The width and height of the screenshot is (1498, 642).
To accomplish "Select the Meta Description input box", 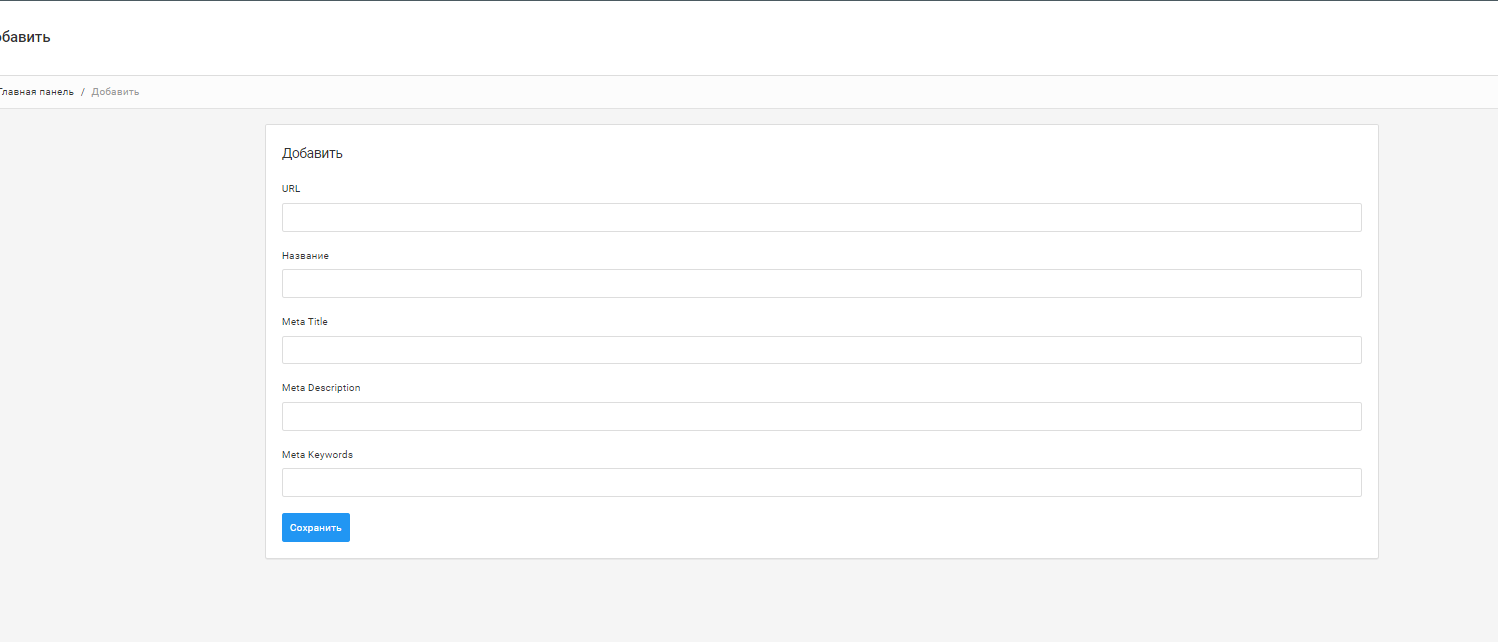I will (x=821, y=417).
